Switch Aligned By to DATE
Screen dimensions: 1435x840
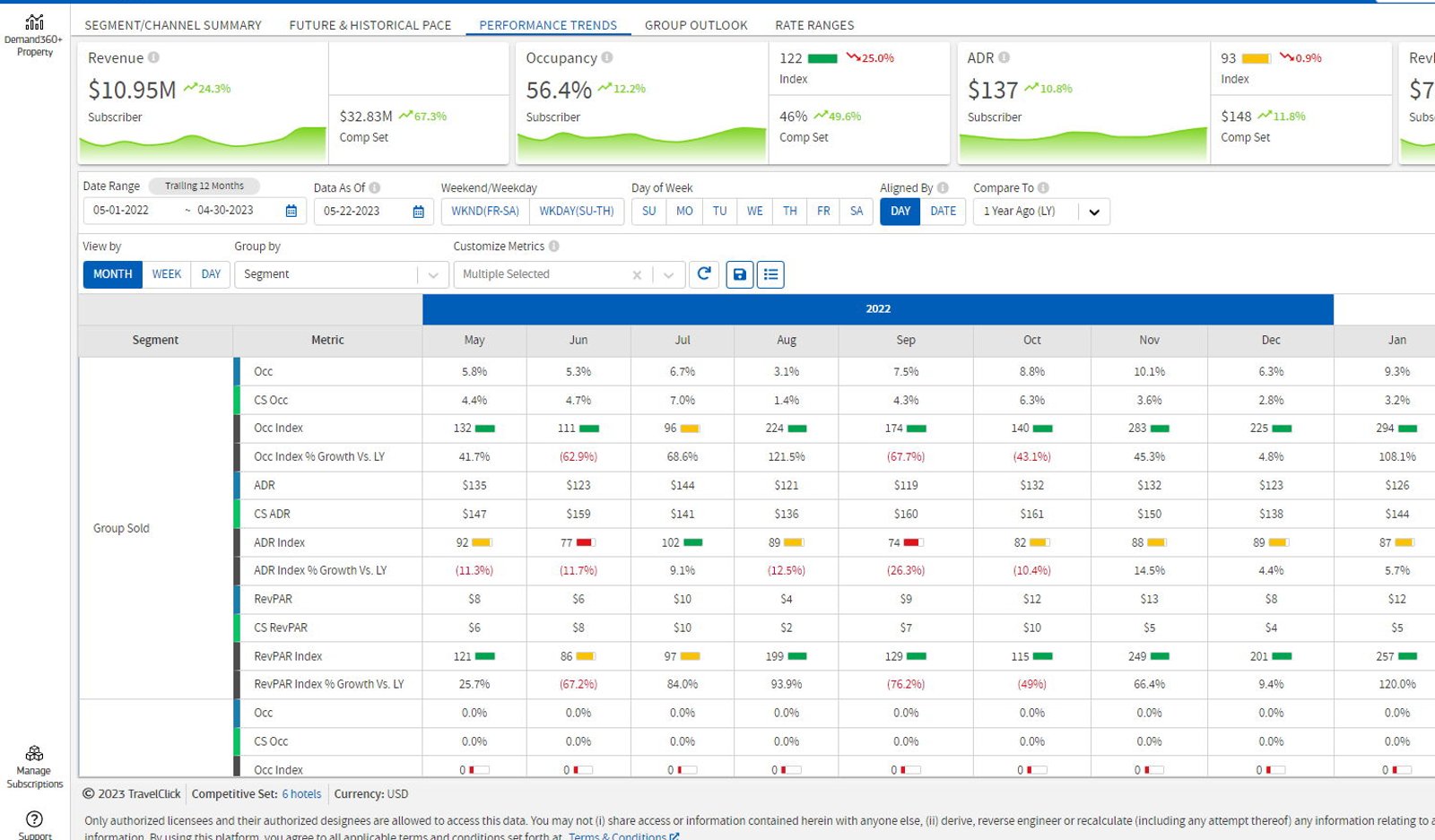[943, 211]
